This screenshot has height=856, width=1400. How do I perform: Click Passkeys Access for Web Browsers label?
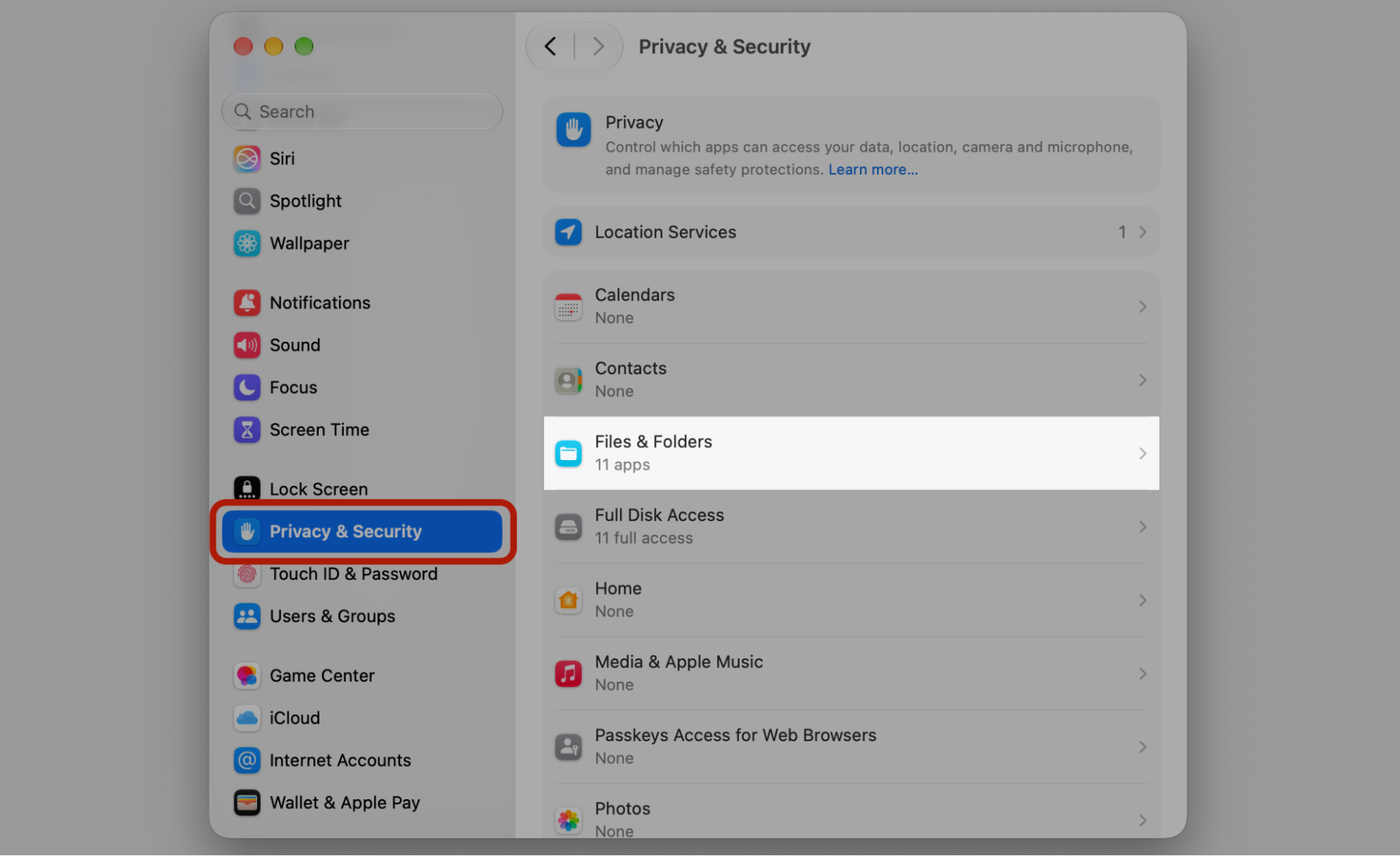click(735, 735)
